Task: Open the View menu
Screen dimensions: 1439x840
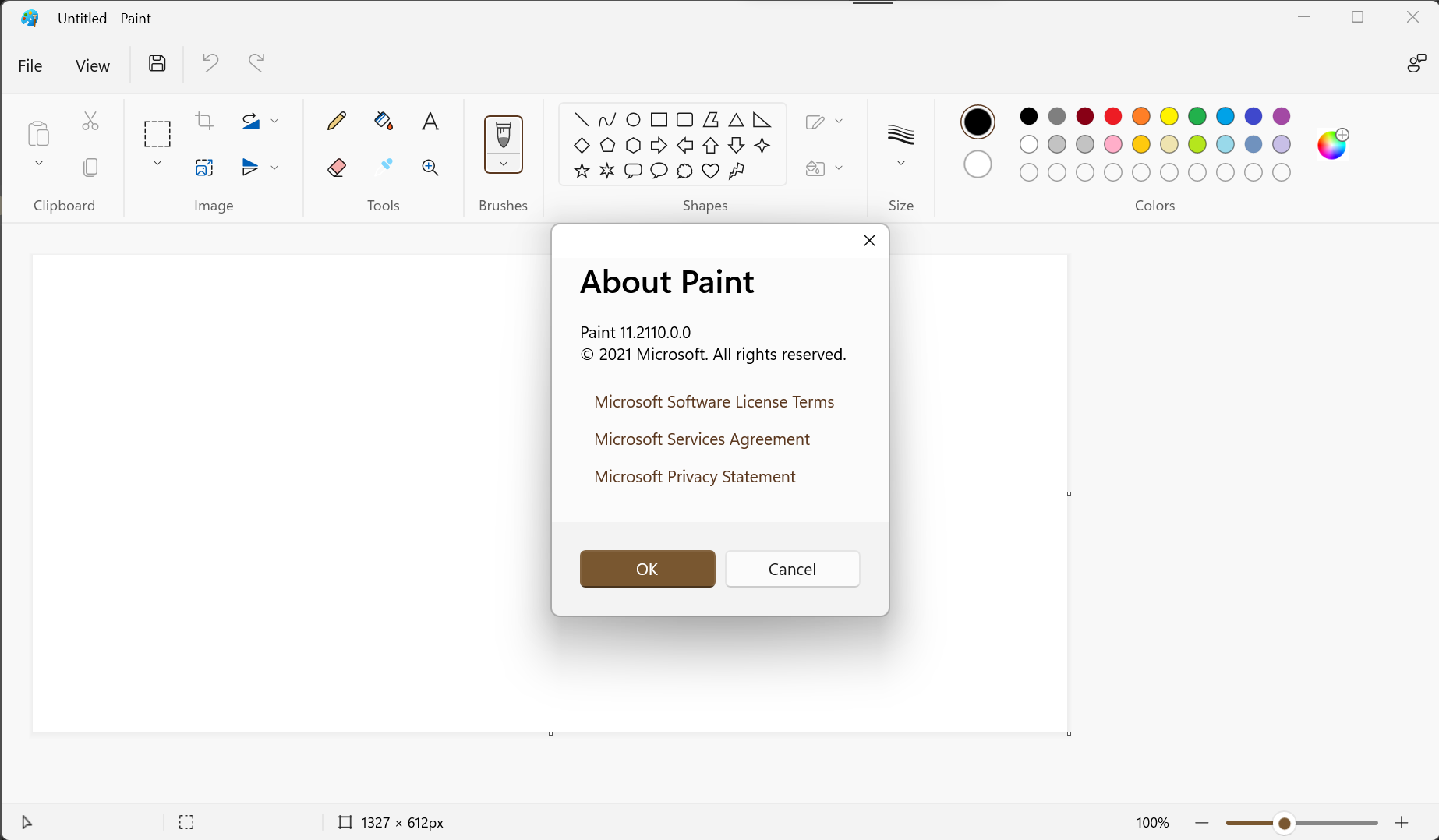Action: [x=93, y=66]
